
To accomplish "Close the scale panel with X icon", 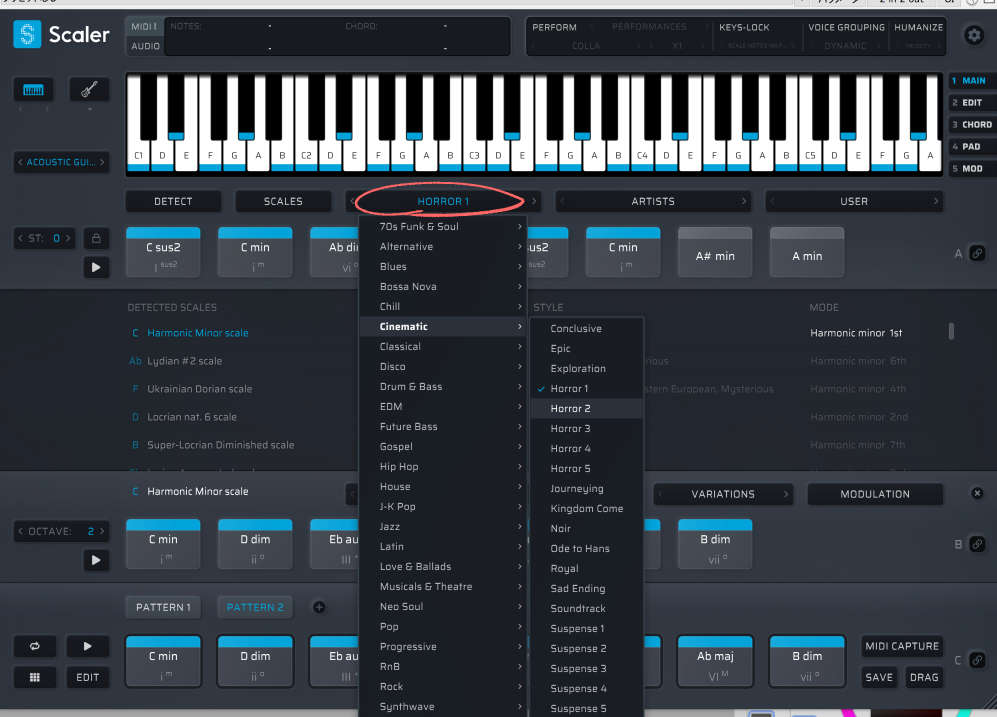I will (x=977, y=493).
